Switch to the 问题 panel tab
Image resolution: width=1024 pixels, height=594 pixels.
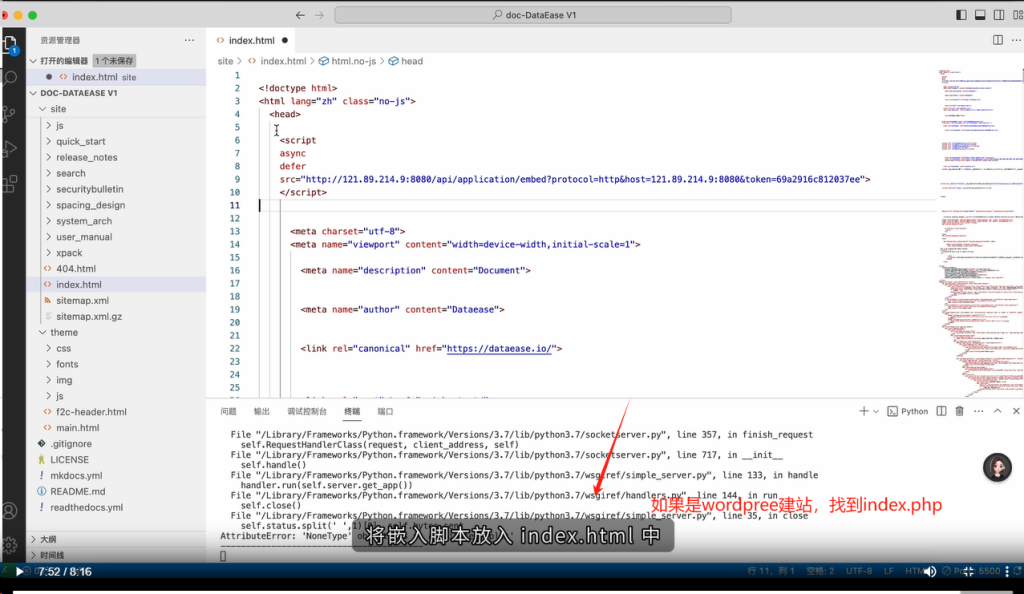click(x=229, y=411)
